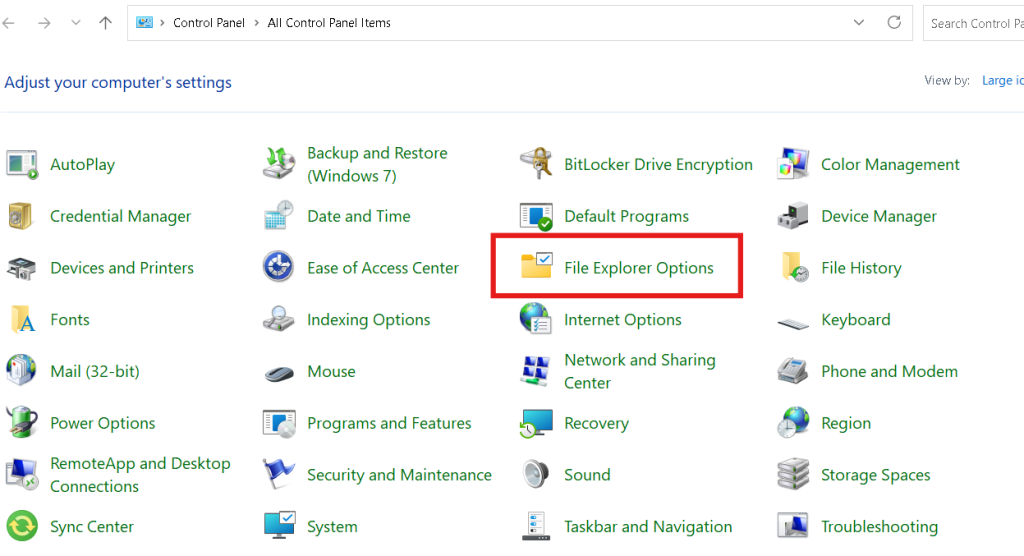Open the Mail (32-bit) icon

click(22, 370)
